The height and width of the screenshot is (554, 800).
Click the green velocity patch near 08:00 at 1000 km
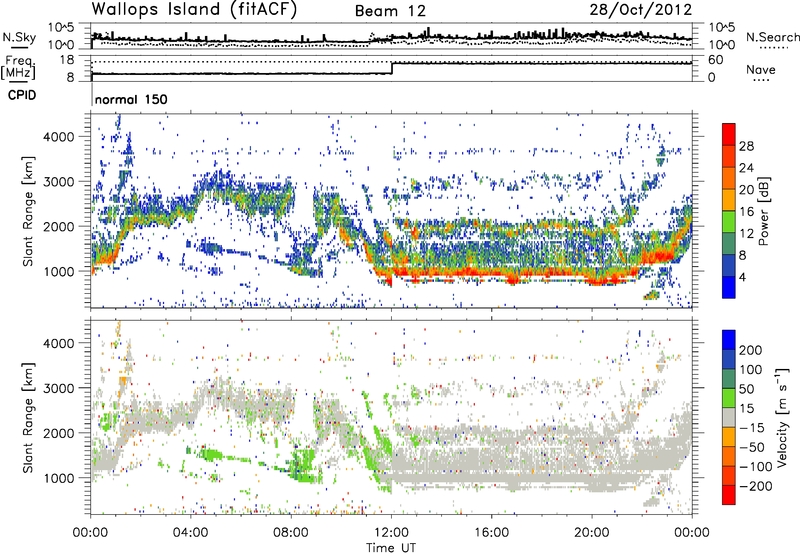coord(305,465)
